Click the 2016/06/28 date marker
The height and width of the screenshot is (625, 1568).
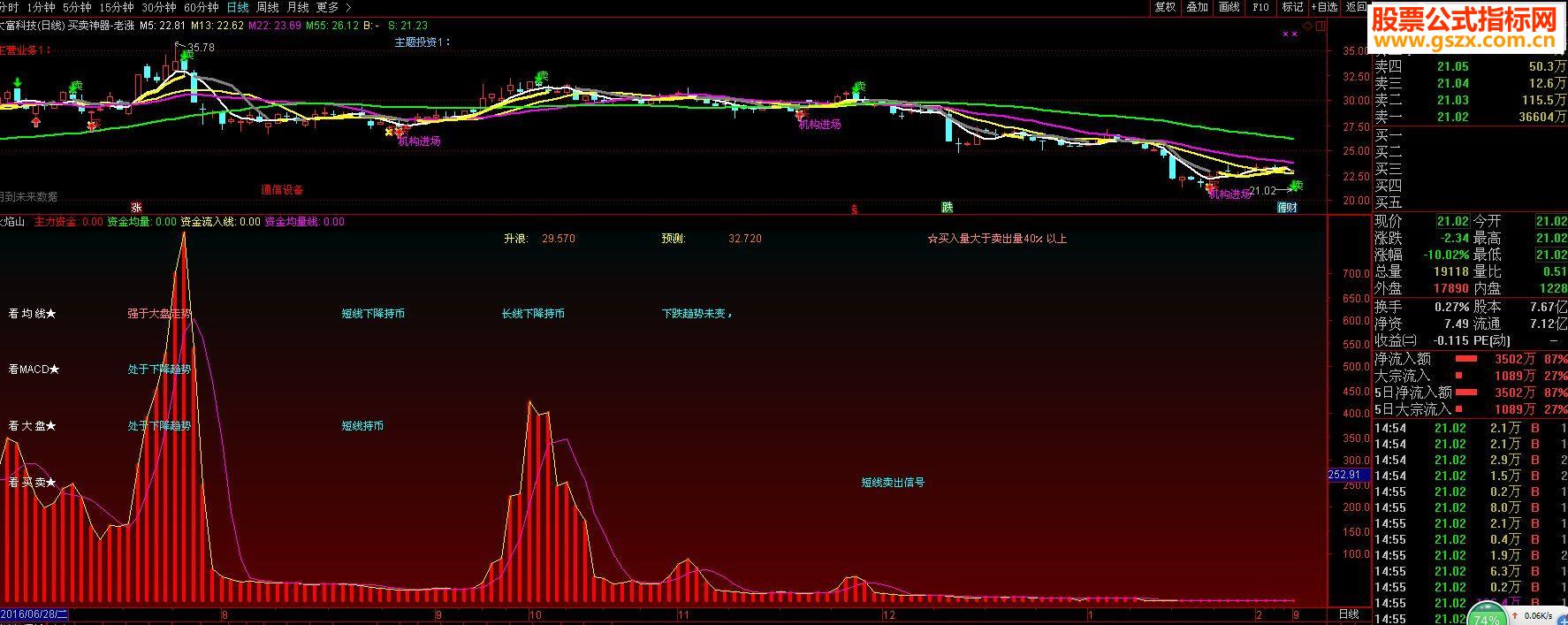pos(35,614)
